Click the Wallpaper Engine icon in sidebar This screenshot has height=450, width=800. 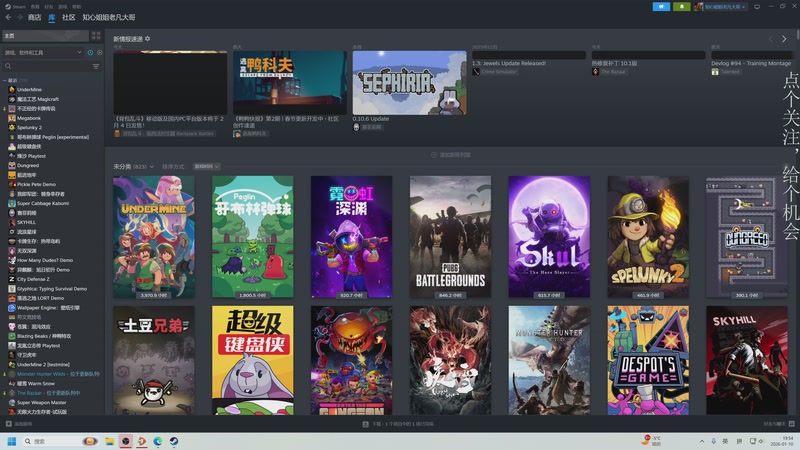(x=12, y=308)
